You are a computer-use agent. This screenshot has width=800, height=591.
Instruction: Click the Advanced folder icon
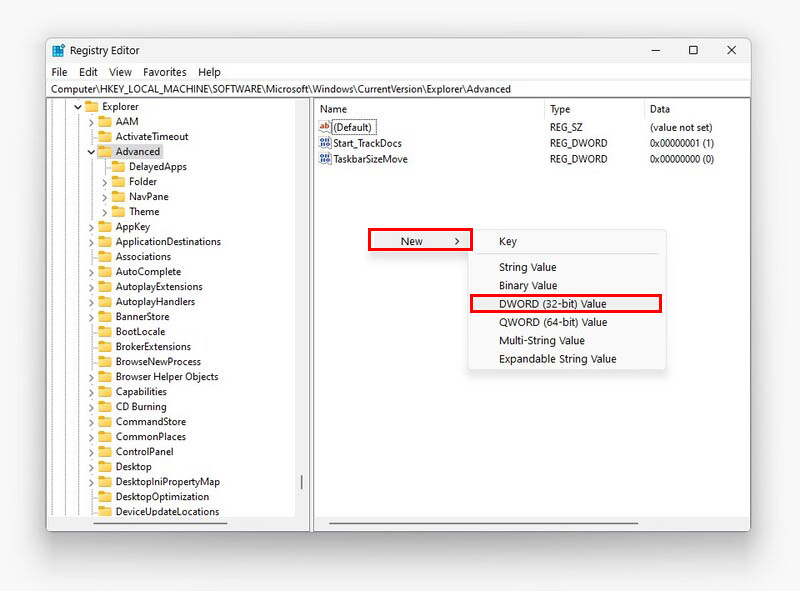[105, 152]
